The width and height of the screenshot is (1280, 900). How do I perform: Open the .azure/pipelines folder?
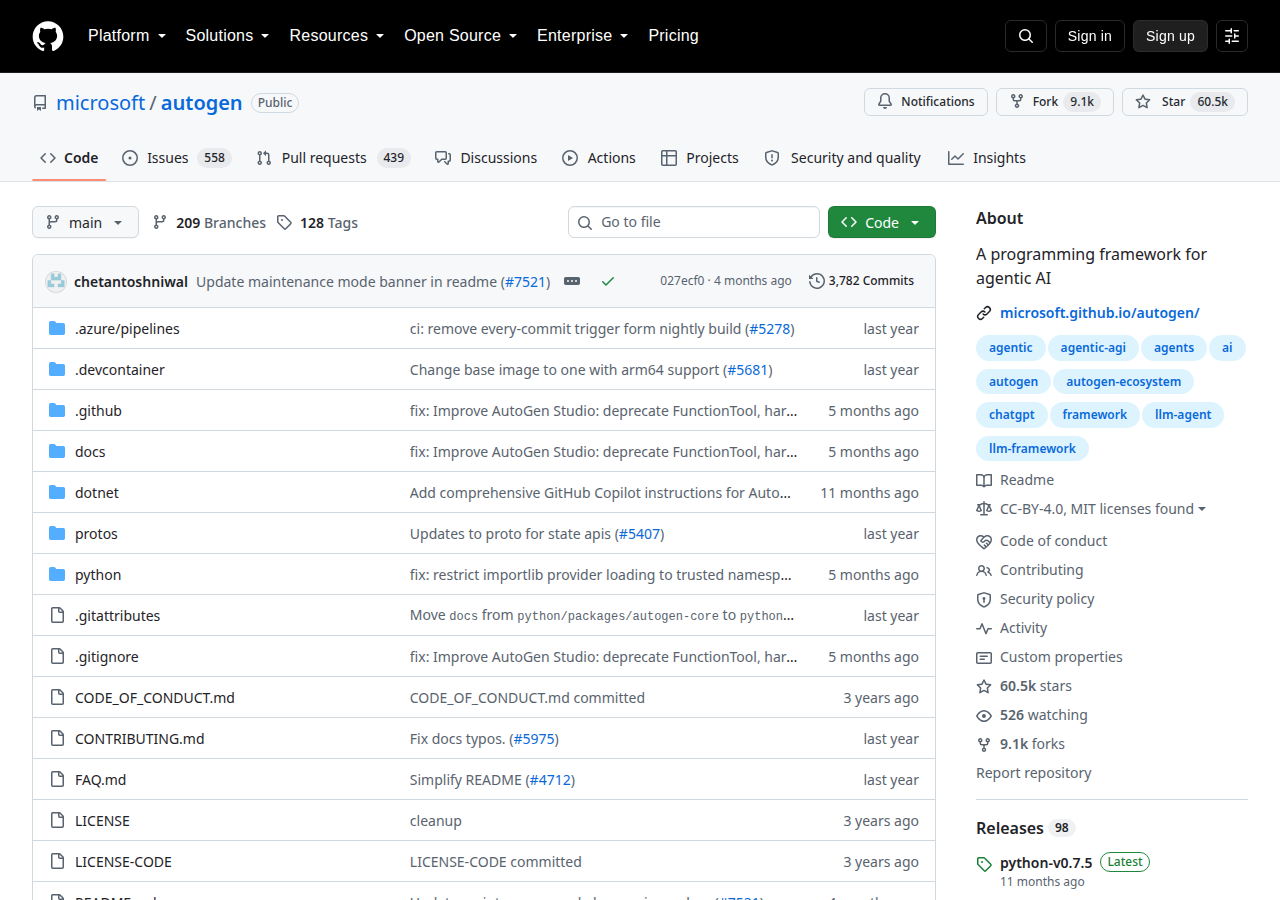(127, 329)
